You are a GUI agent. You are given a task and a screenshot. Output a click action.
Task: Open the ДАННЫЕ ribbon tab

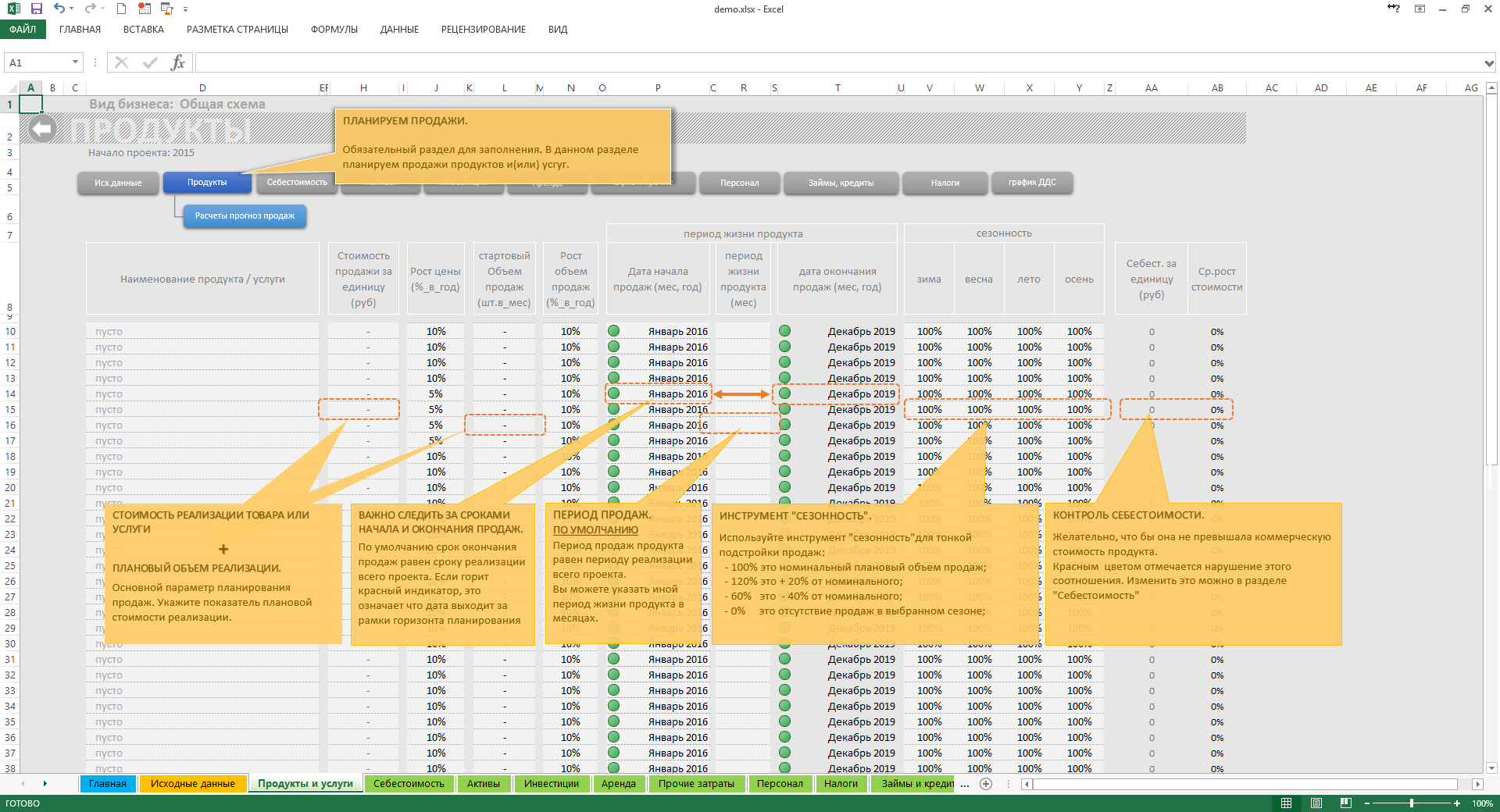[x=399, y=30]
